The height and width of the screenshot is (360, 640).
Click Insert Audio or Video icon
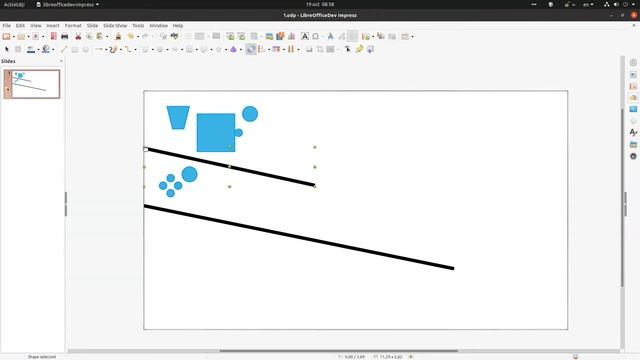point(280,36)
